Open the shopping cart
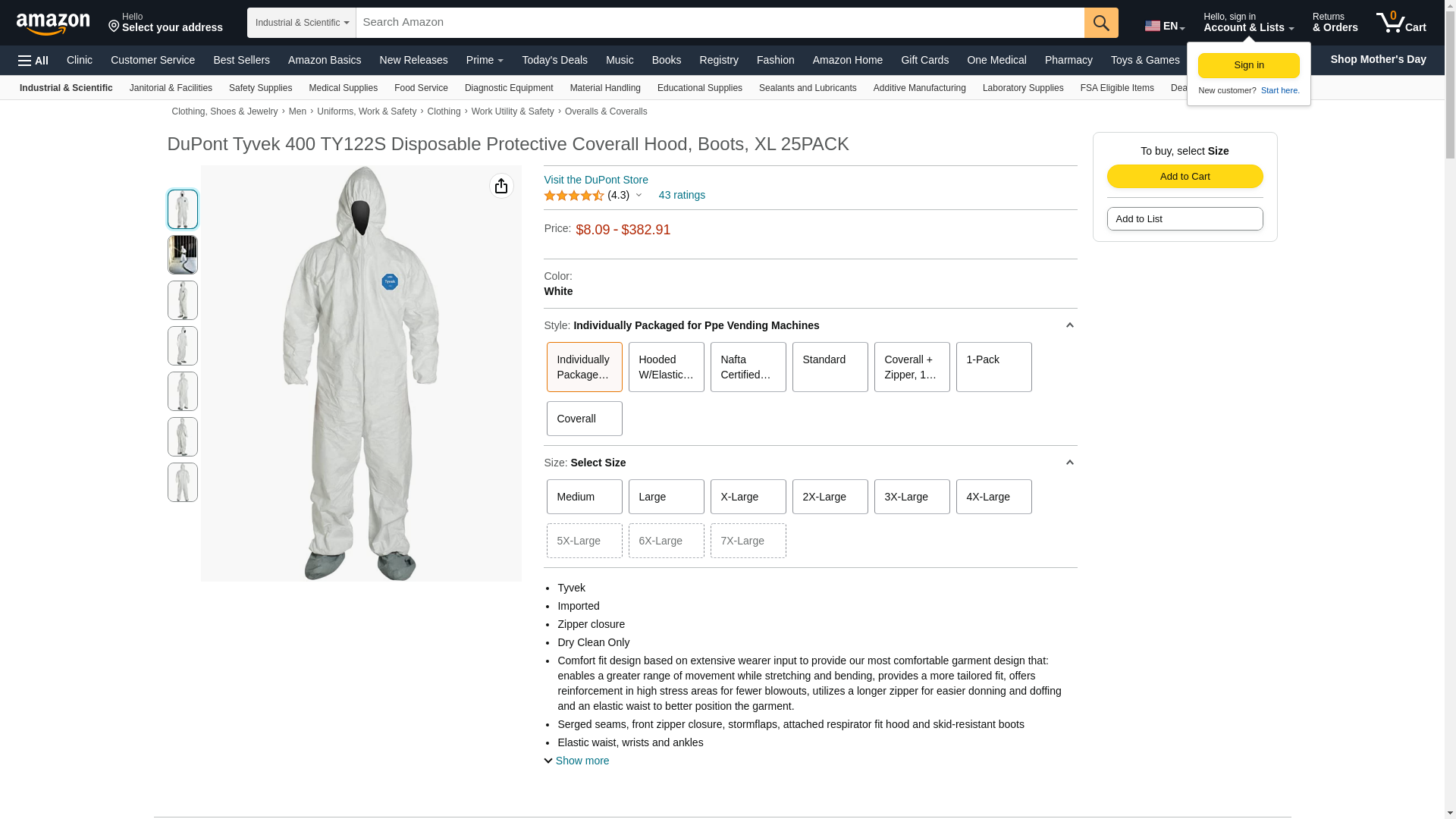1456x819 pixels. (1401, 23)
